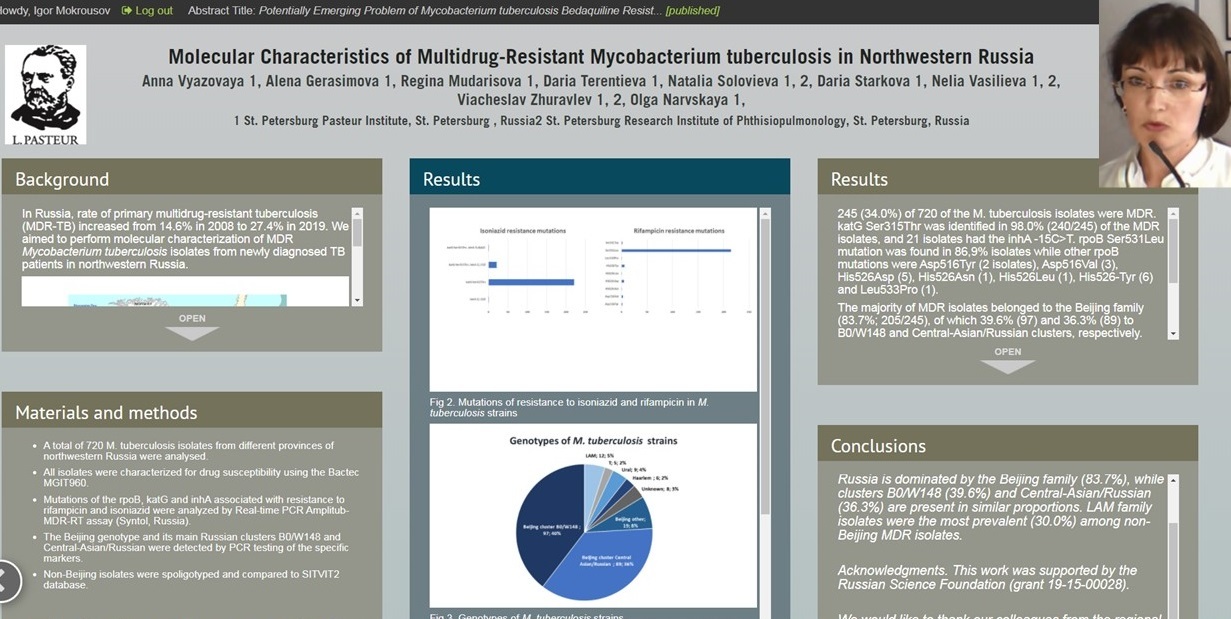Click the Conclusions section header
The image size is (1231, 619).
click(1008, 444)
